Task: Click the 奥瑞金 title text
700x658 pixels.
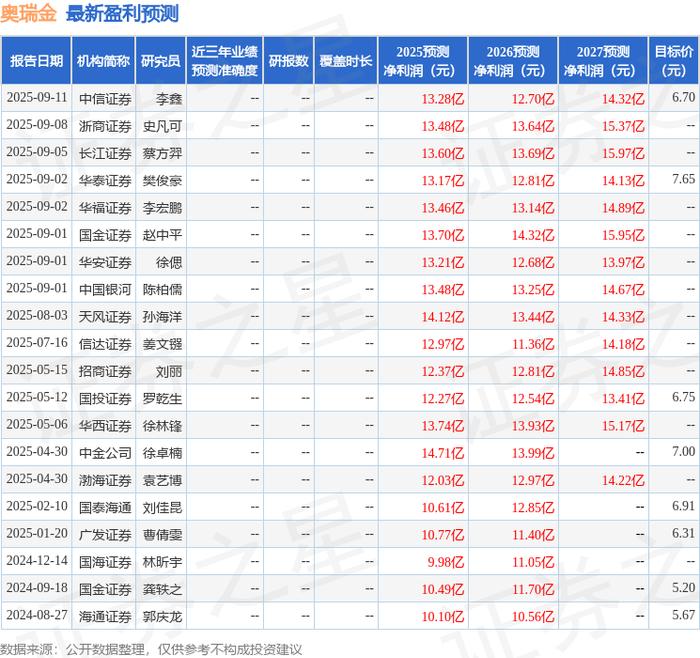Action: (x=28, y=14)
